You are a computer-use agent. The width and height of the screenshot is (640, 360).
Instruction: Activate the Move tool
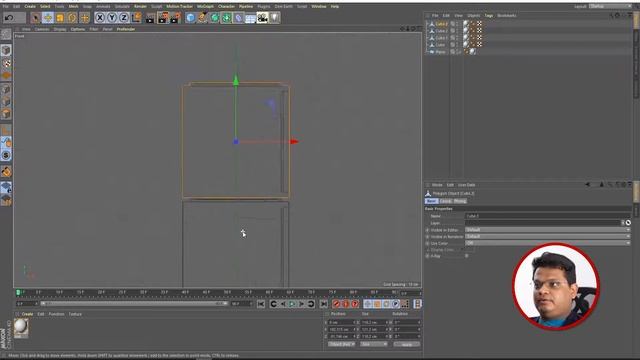point(48,18)
